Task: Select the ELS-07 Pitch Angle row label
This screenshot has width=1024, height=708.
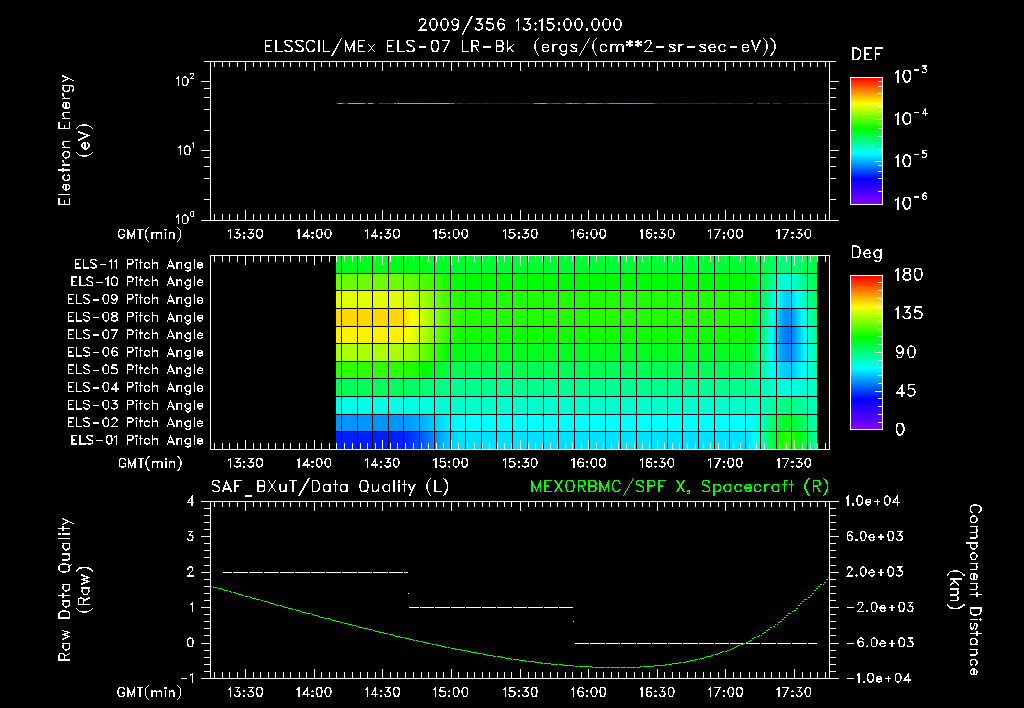Action: point(135,334)
